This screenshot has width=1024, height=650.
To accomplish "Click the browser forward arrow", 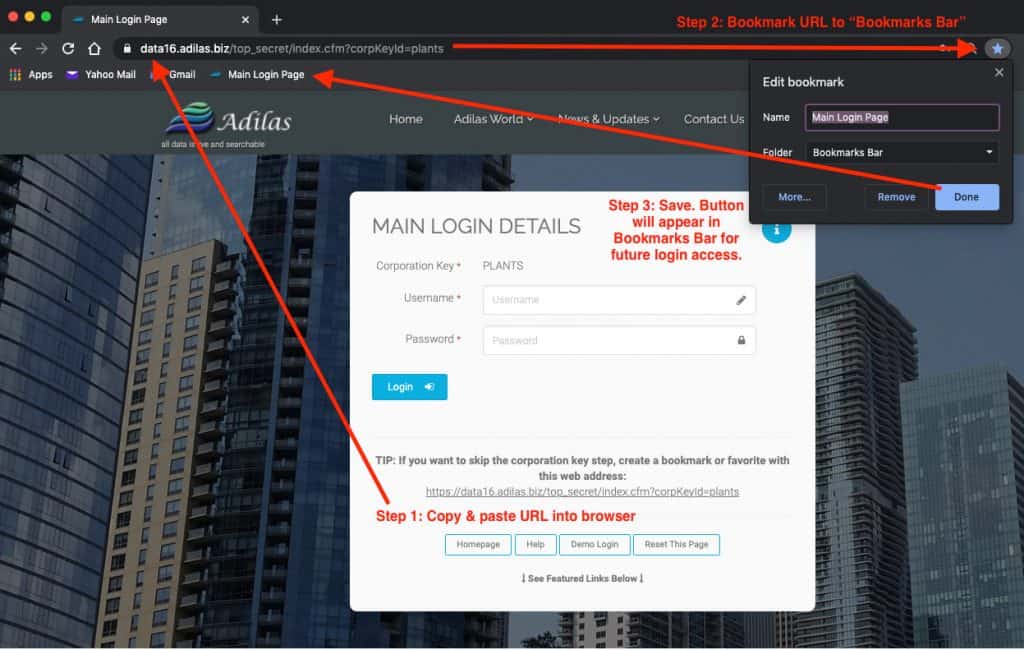I will [x=42, y=48].
